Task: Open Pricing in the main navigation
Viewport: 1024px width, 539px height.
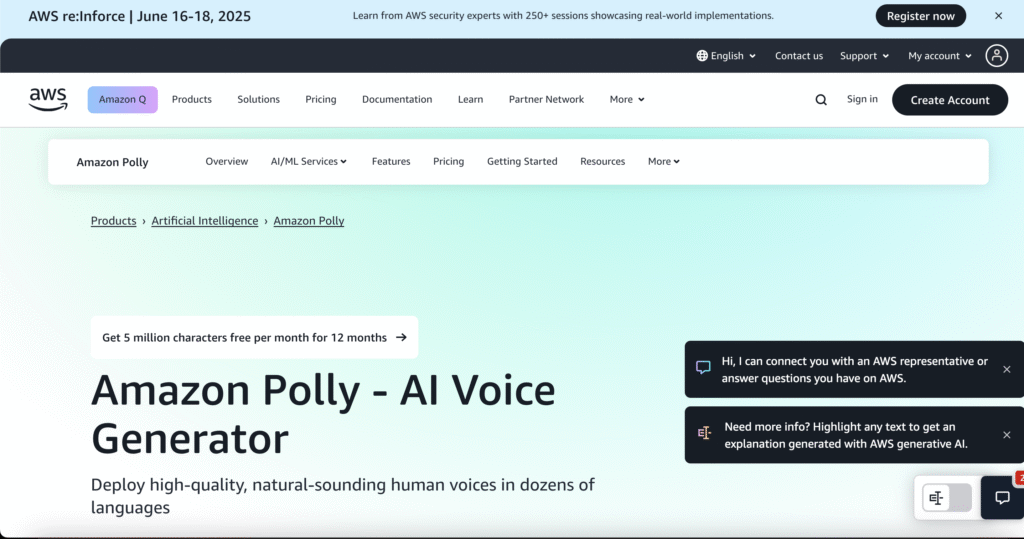Action: [x=321, y=99]
